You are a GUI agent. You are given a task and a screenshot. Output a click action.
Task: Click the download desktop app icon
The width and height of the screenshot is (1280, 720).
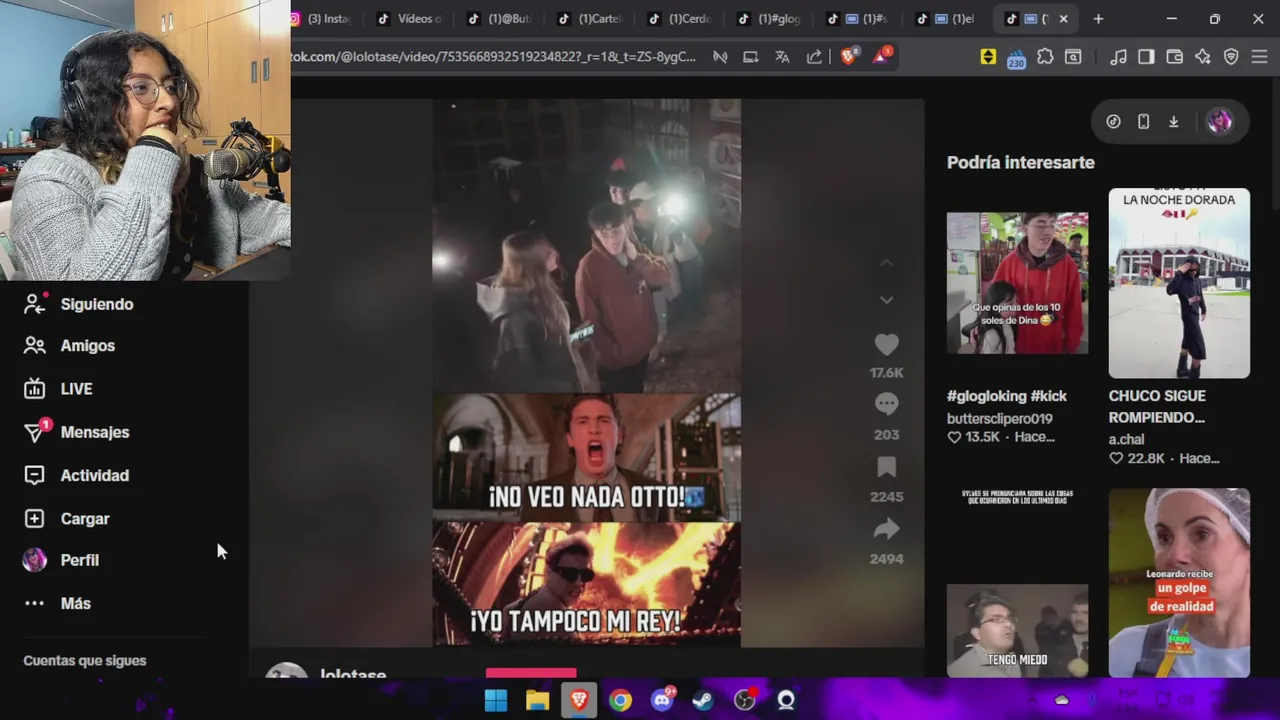[x=1173, y=122]
